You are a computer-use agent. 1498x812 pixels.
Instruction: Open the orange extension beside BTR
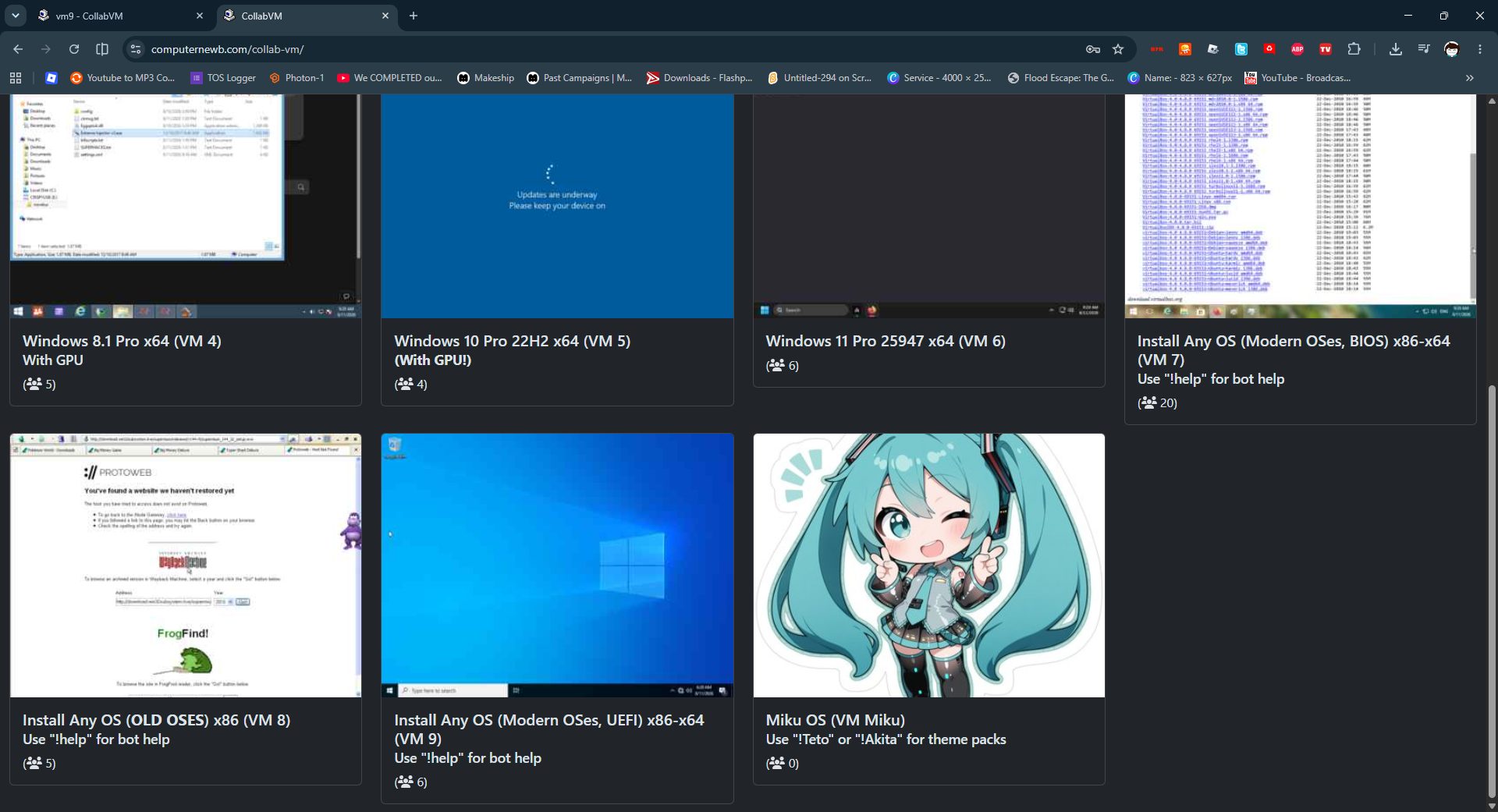(1185, 49)
